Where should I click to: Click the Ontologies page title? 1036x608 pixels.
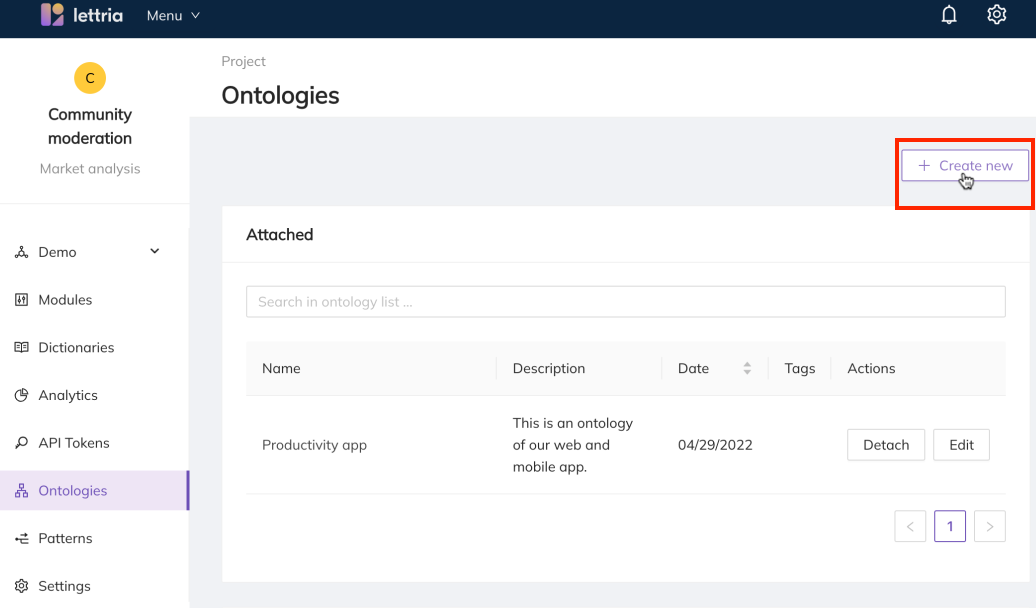[280, 95]
